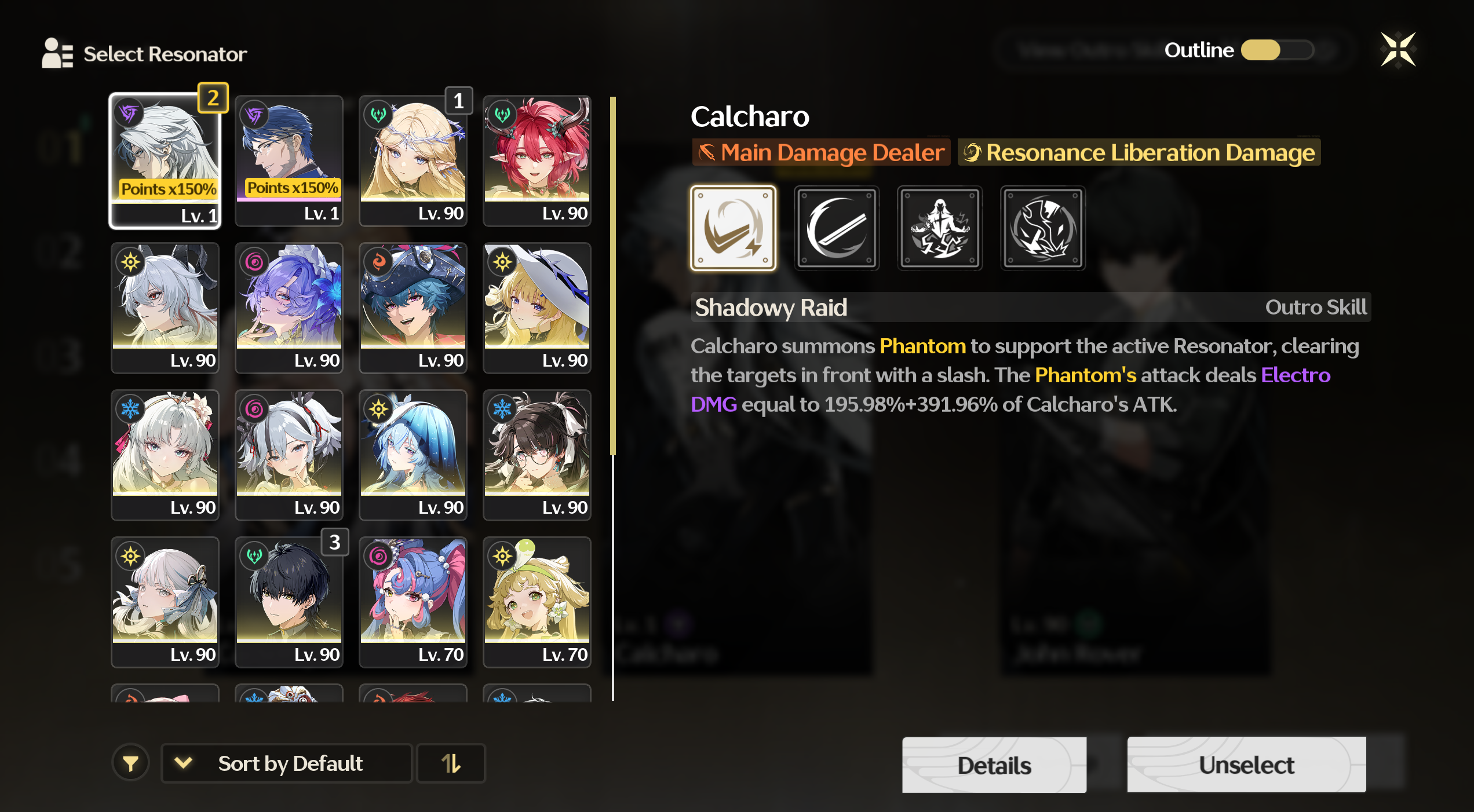
Task: Select the Resonance Liberation Damage tag
Action: (x=1139, y=152)
